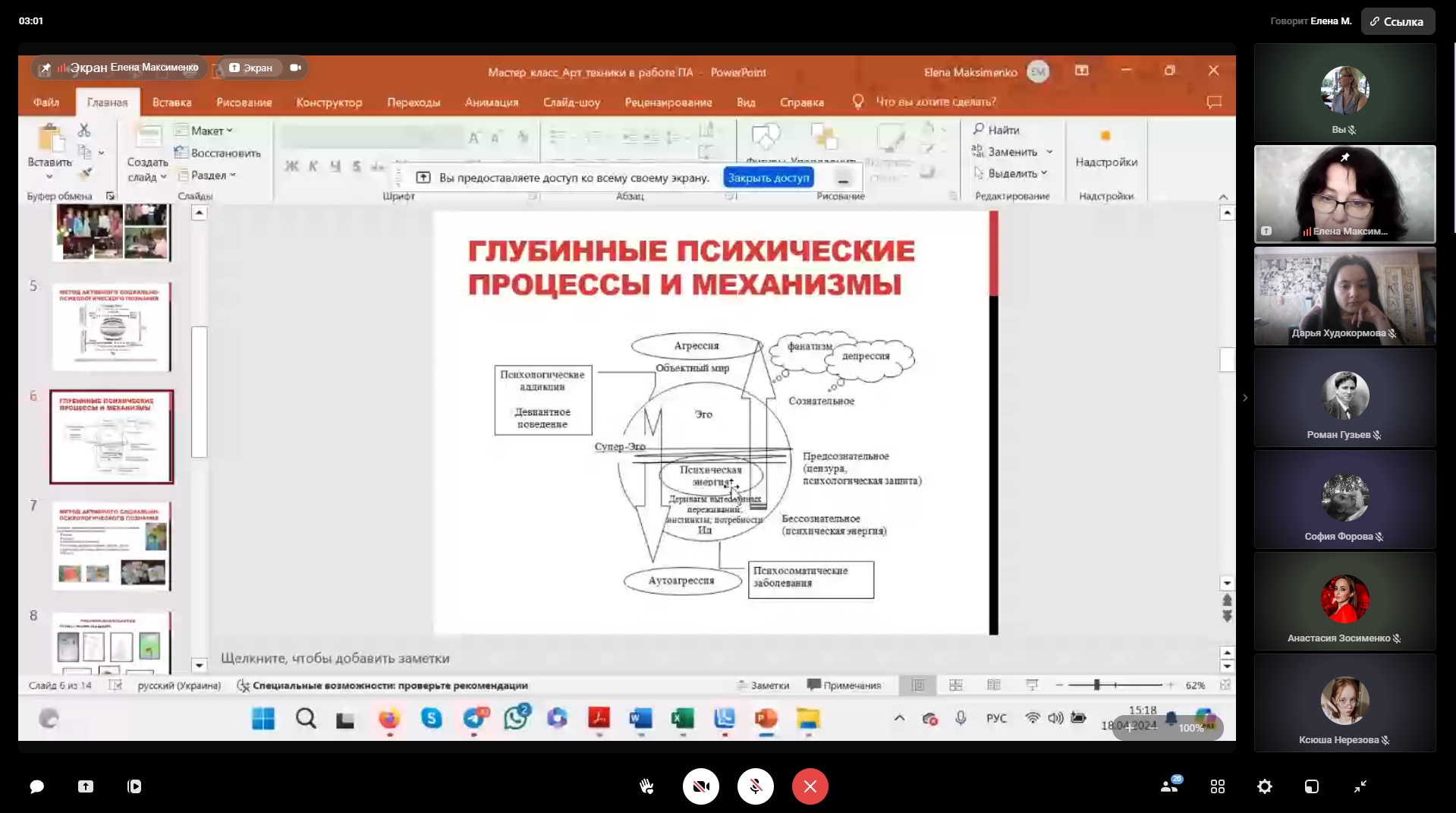The width and height of the screenshot is (1456, 813).
Task: Toggle the Заметки notes pane
Action: 763,685
